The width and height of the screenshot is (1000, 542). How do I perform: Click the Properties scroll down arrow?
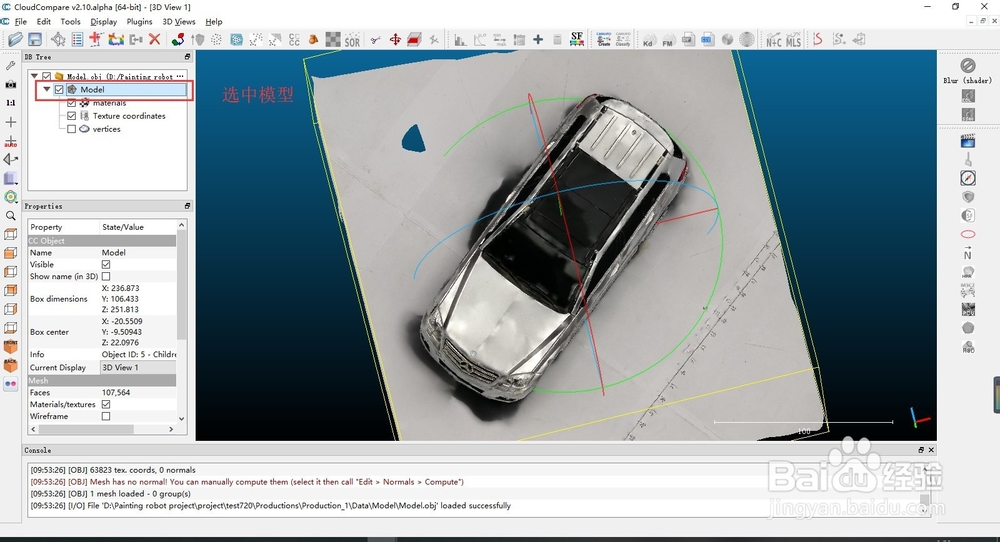click(181, 419)
